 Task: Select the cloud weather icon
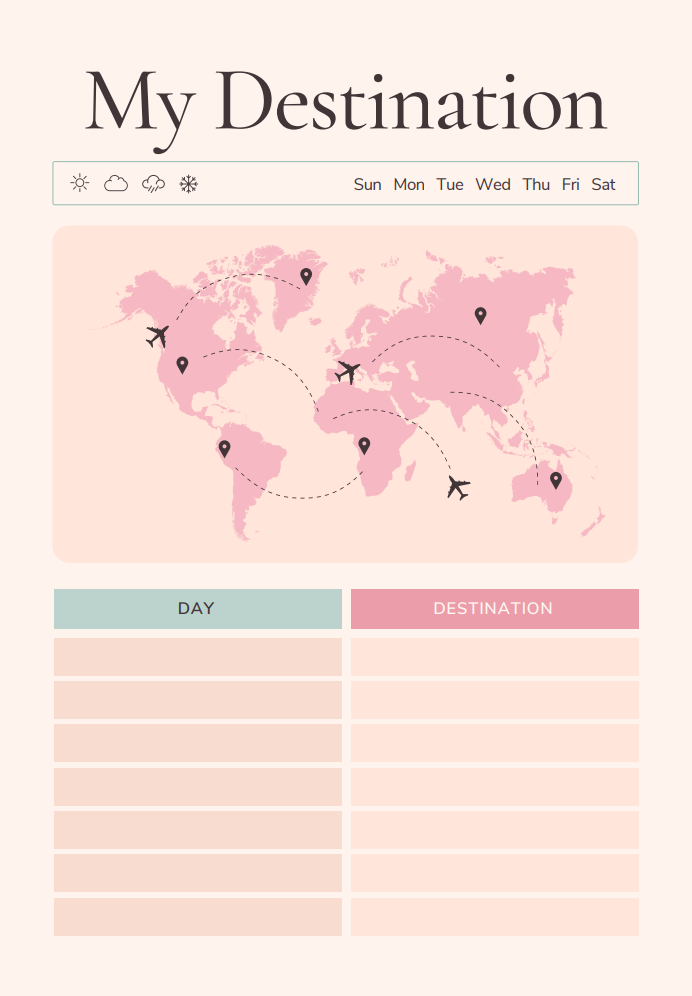click(116, 183)
